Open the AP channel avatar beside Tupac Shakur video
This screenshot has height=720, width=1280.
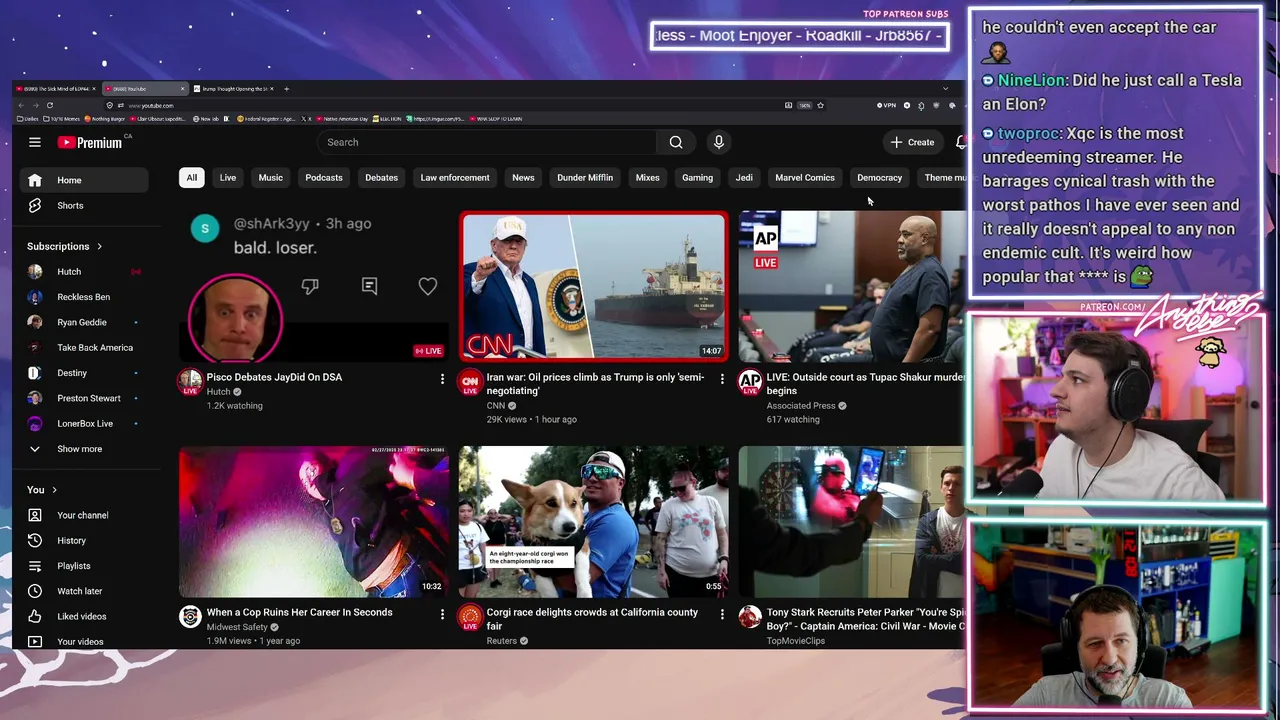750,381
